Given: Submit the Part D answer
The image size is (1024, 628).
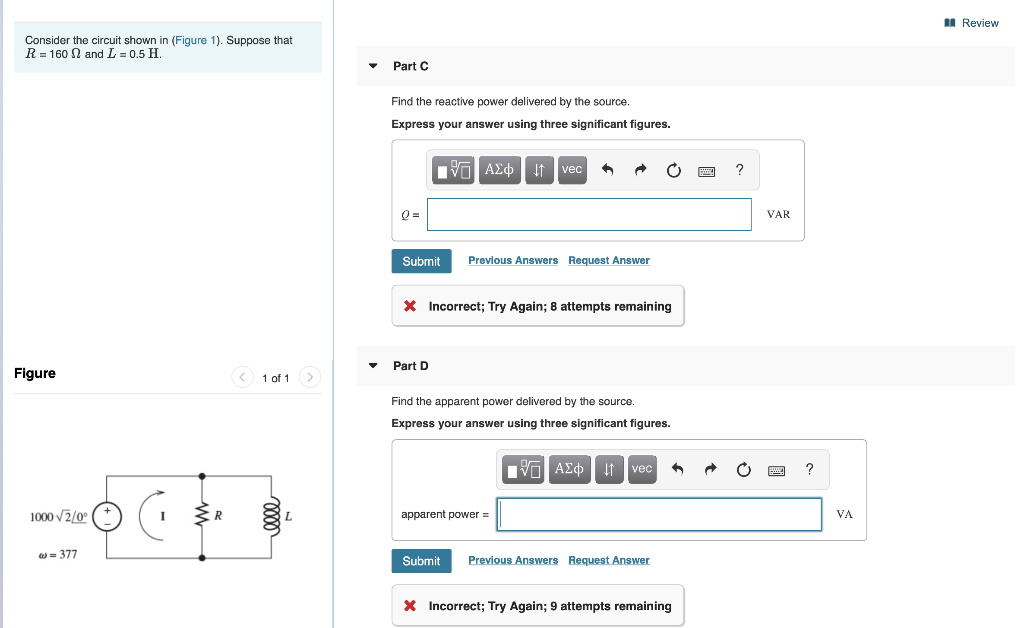Looking at the screenshot, I should point(421,561).
